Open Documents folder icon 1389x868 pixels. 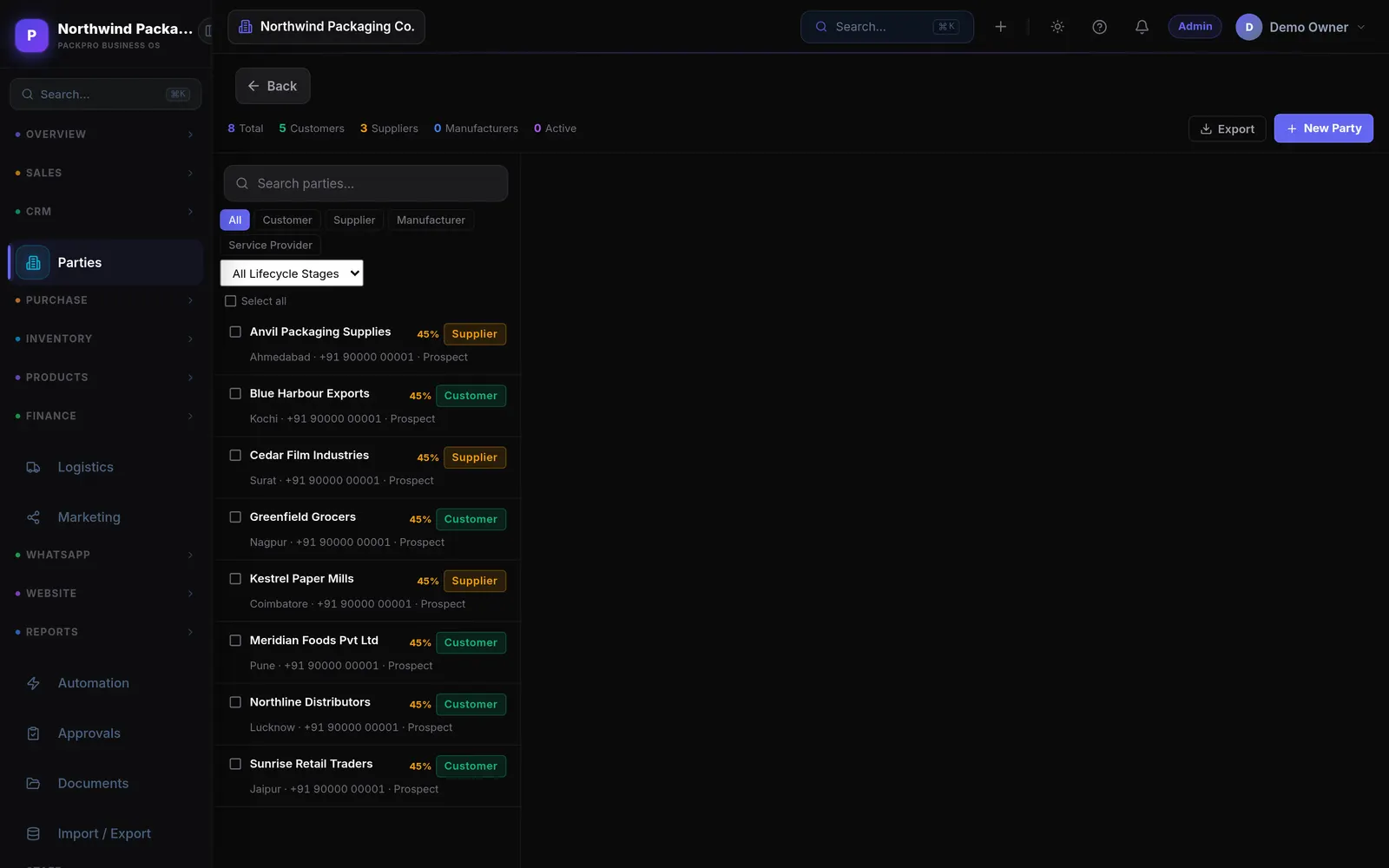point(33,784)
